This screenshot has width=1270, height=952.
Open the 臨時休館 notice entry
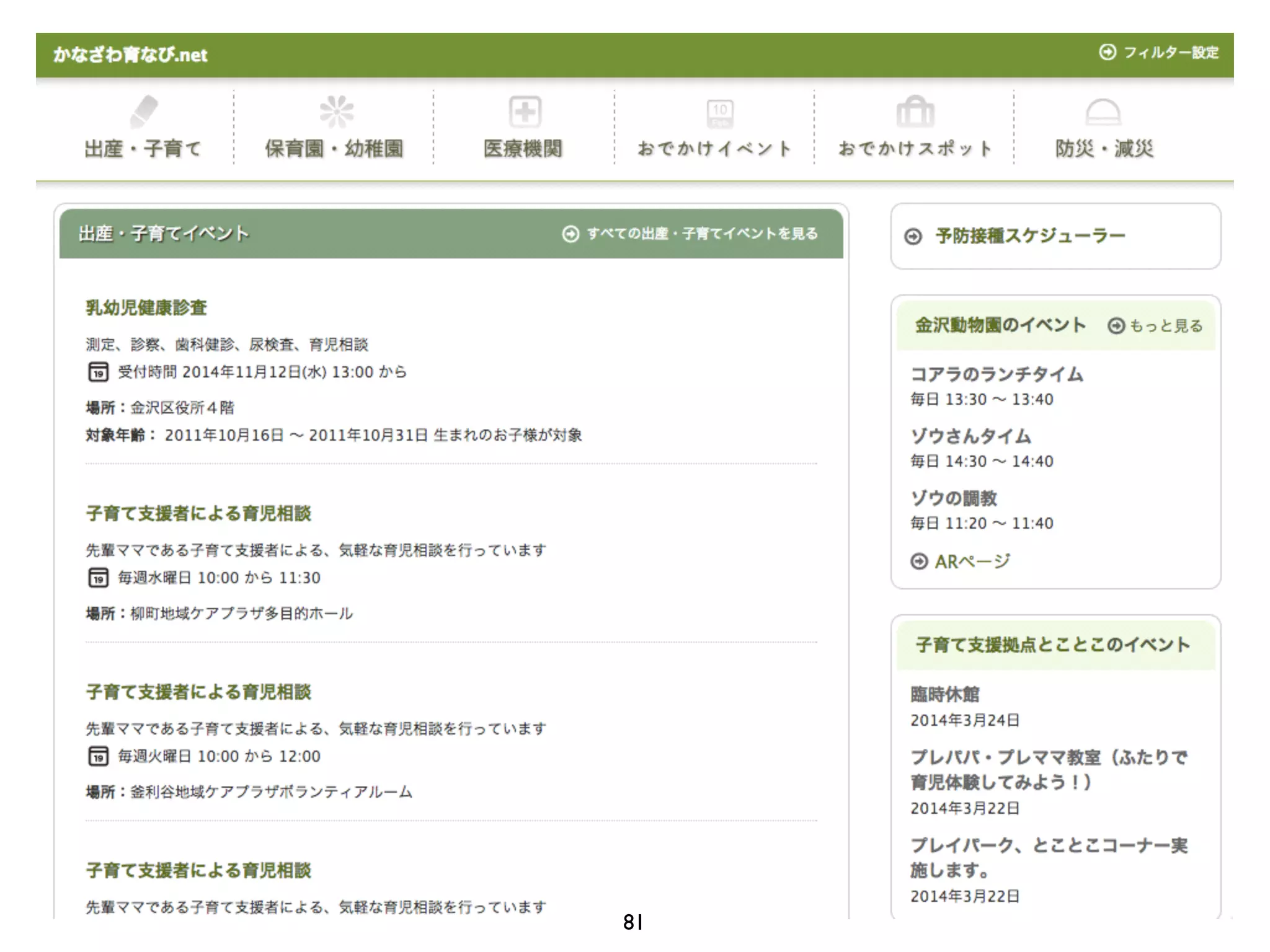pos(945,694)
